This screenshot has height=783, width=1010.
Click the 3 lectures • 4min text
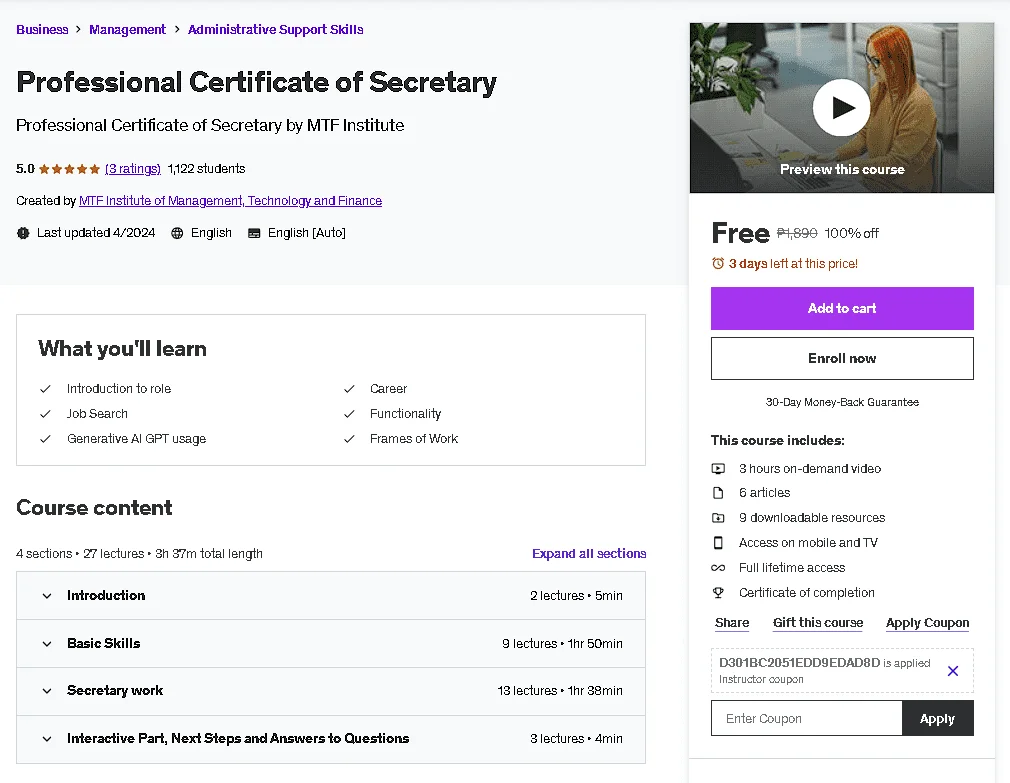(576, 739)
